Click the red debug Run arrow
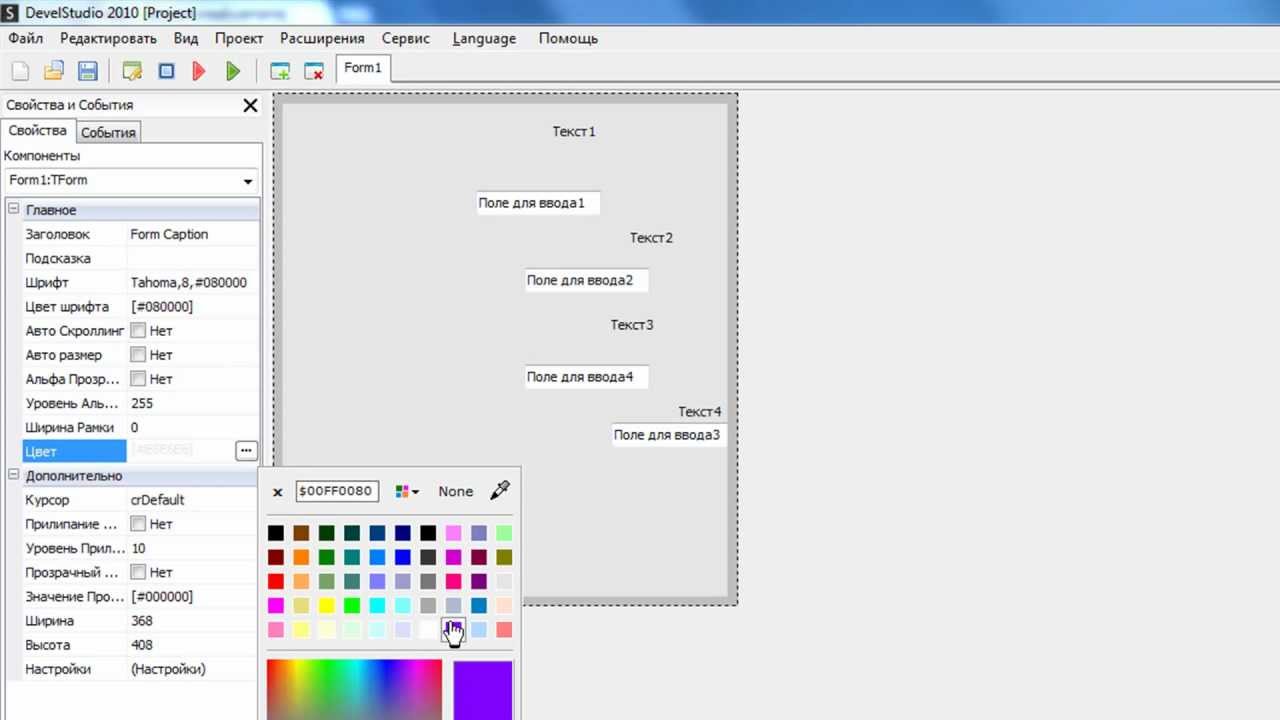The image size is (1280, 720). click(199, 71)
